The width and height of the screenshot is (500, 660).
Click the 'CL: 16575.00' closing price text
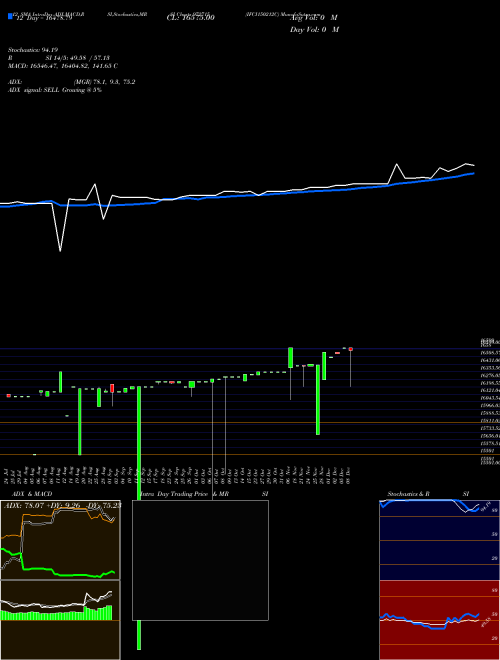(191, 18)
